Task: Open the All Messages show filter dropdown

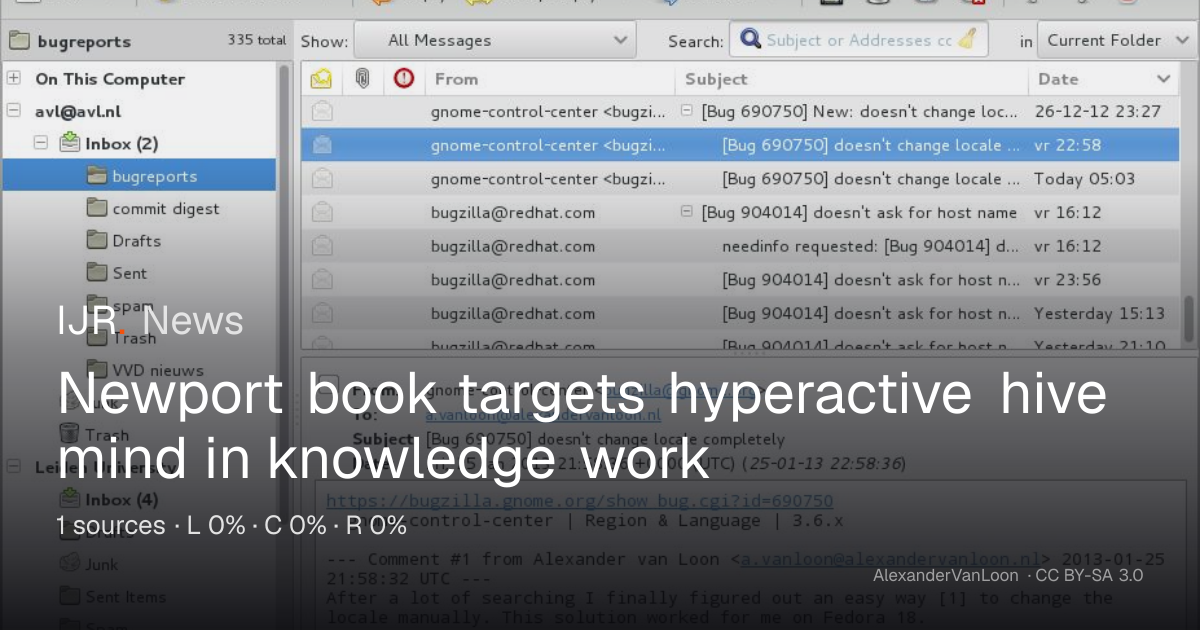Action: pos(495,40)
